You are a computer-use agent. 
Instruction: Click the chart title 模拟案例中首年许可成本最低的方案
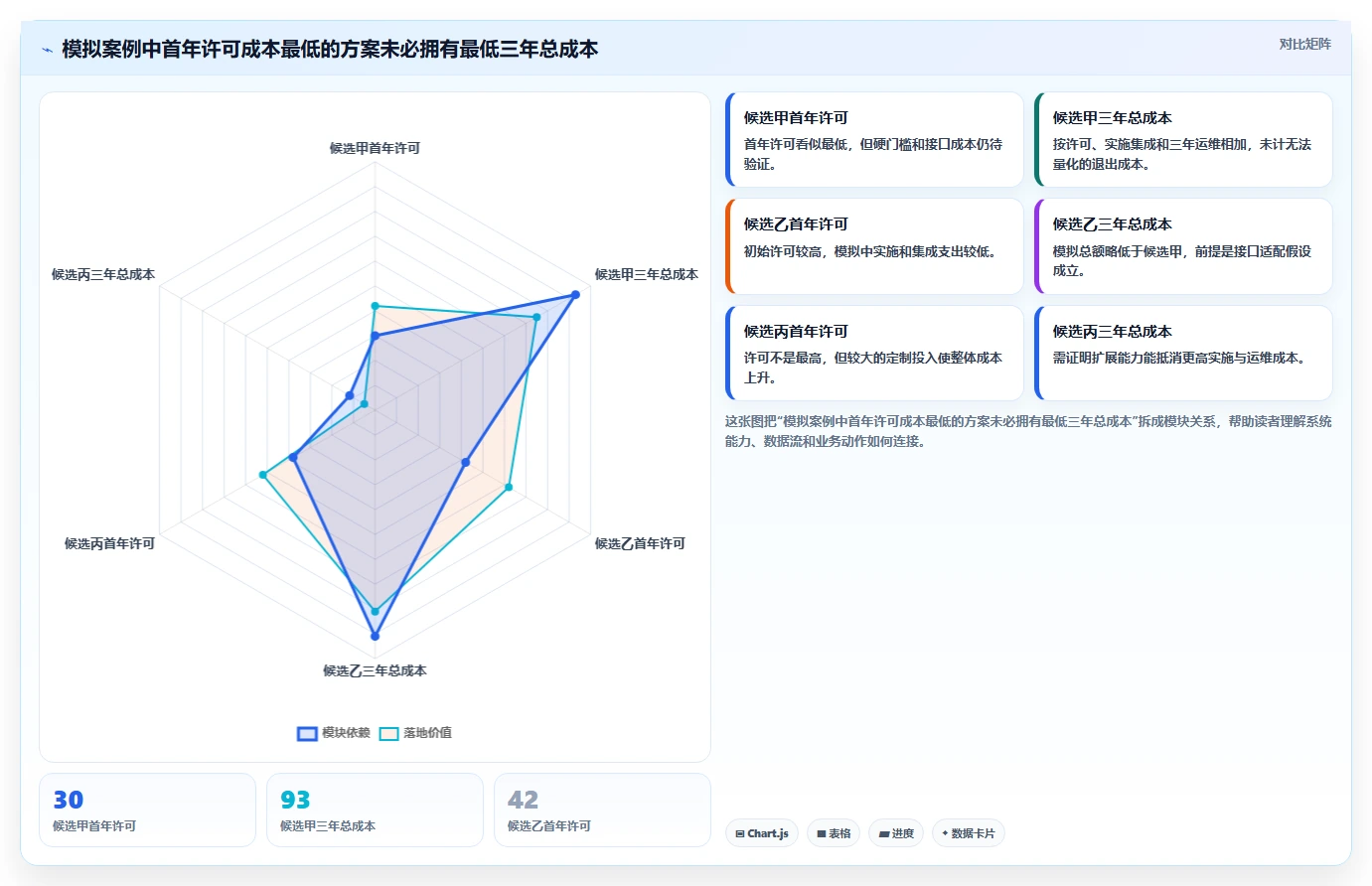click(330, 49)
